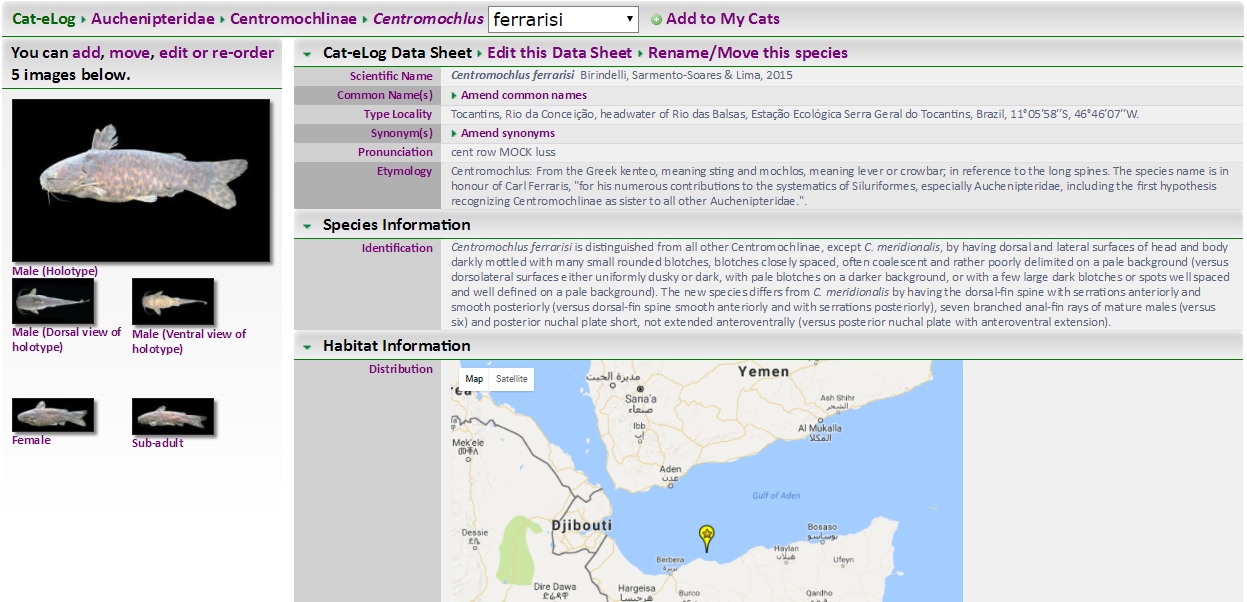Click Rename/Move this species

pos(748,53)
